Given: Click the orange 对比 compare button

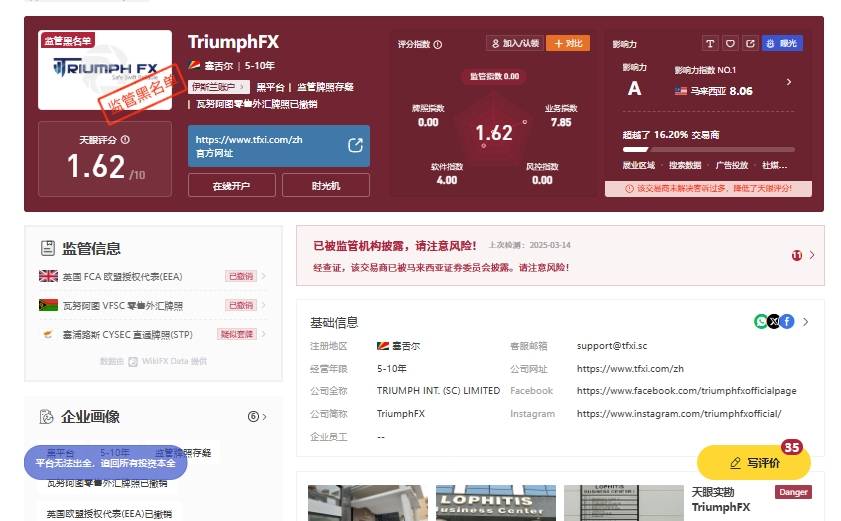Looking at the screenshot, I should point(568,43).
